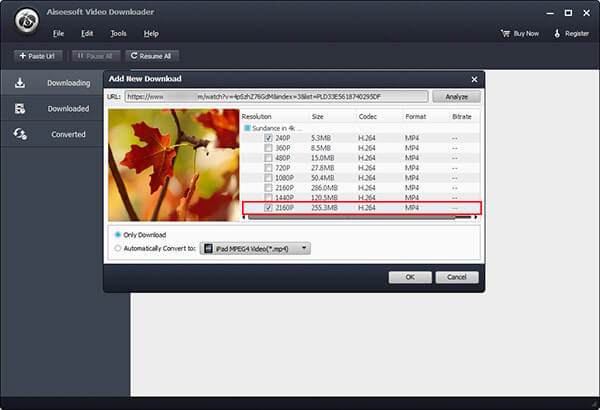Click the Aiseesoft app logo icon
Viewport: 600px width, 410px height.
pos(20,16)
